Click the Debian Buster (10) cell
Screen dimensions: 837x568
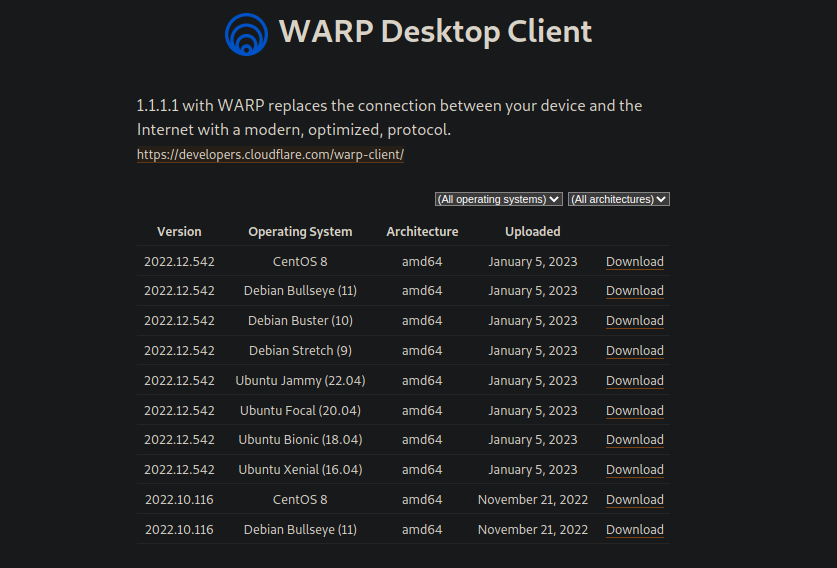click(300, 320)
